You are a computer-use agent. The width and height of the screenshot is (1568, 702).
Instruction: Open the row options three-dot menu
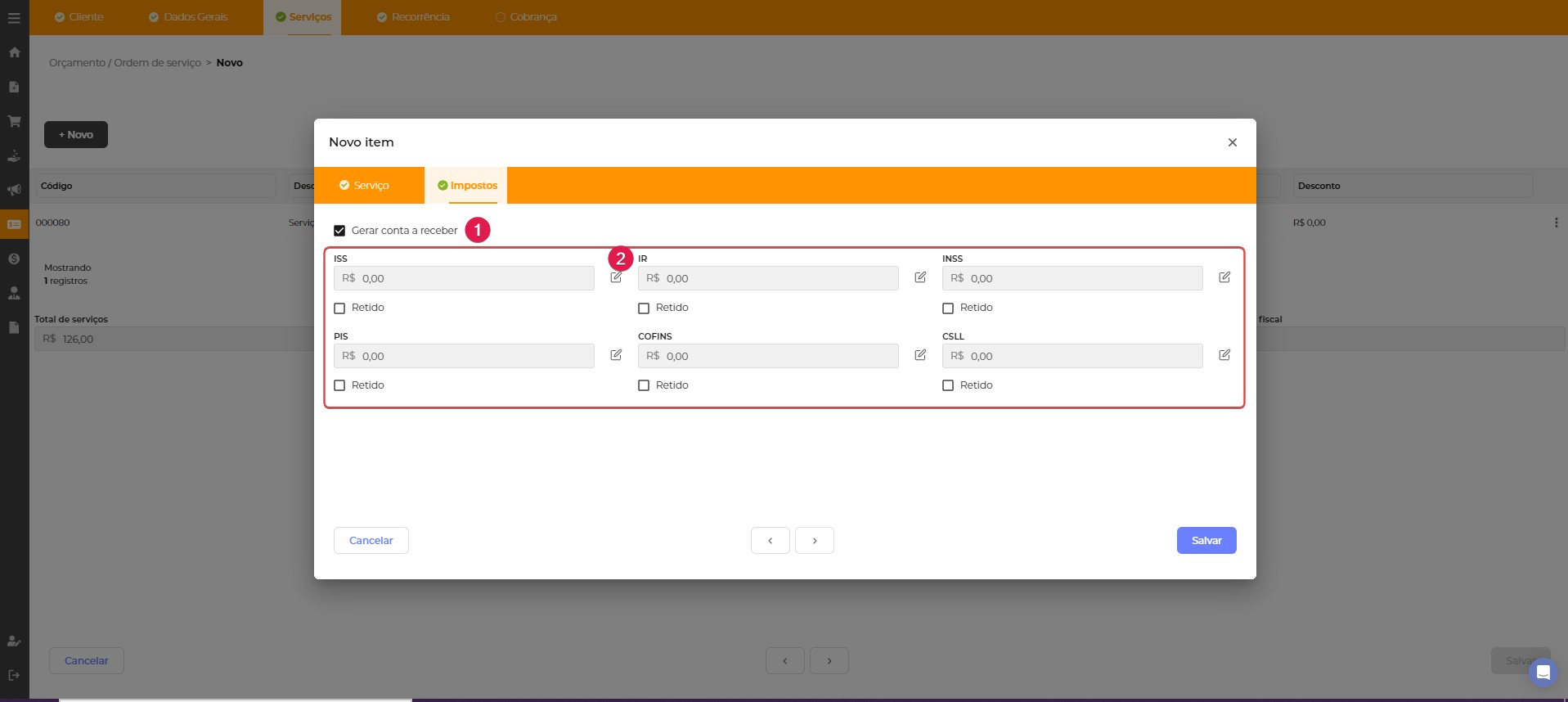[x=1556, y=223]
